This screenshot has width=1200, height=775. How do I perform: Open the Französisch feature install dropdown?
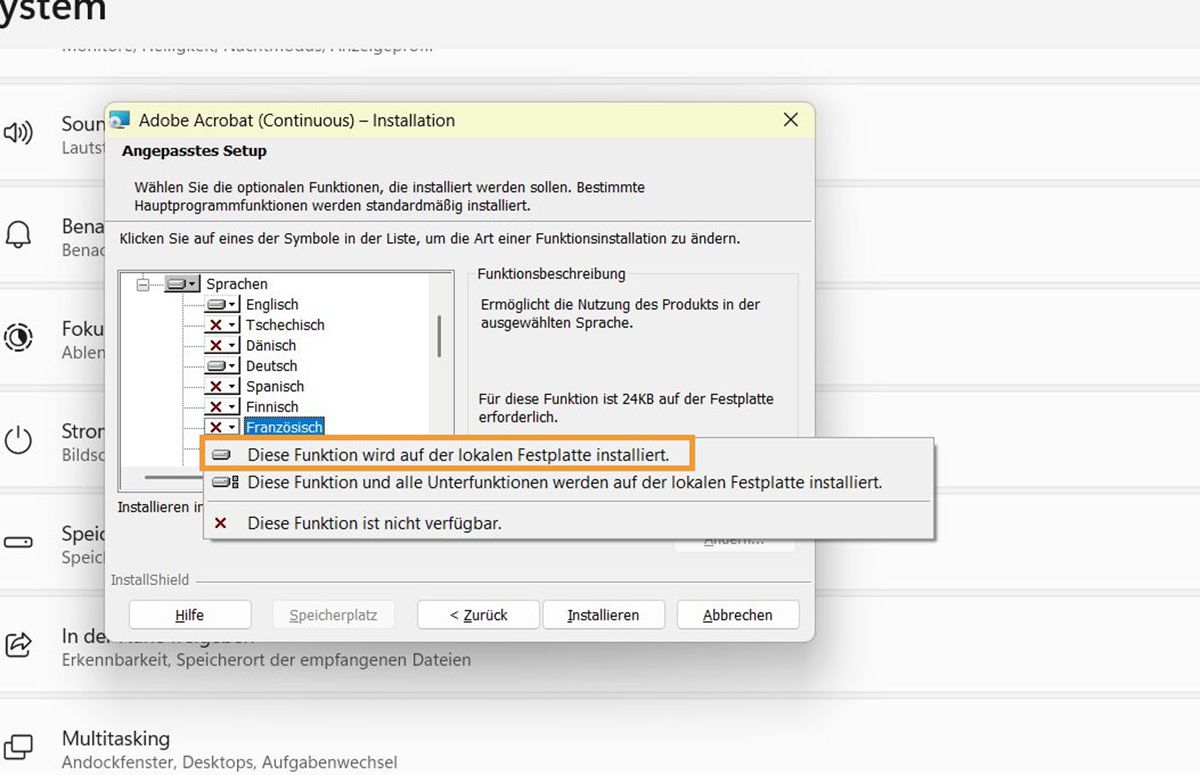[x=222, y=427]
